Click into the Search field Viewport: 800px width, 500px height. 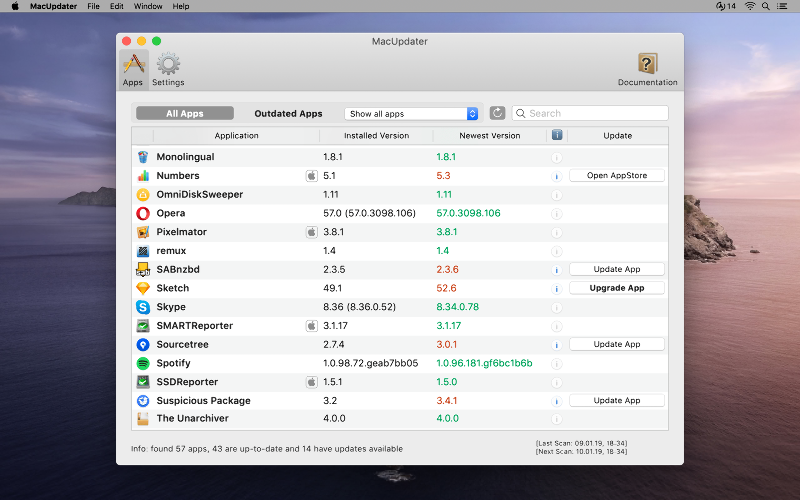[595, 114]
